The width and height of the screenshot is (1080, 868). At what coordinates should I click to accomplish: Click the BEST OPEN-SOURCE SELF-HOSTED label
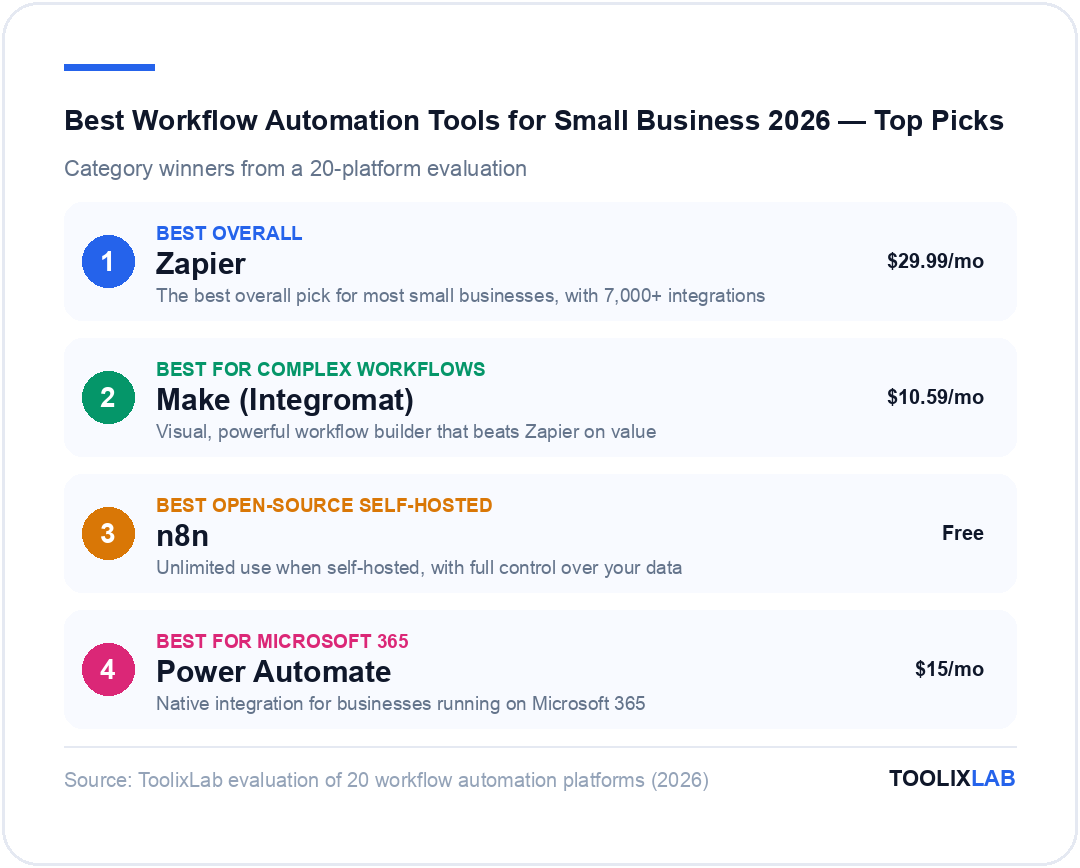point(324,505)
